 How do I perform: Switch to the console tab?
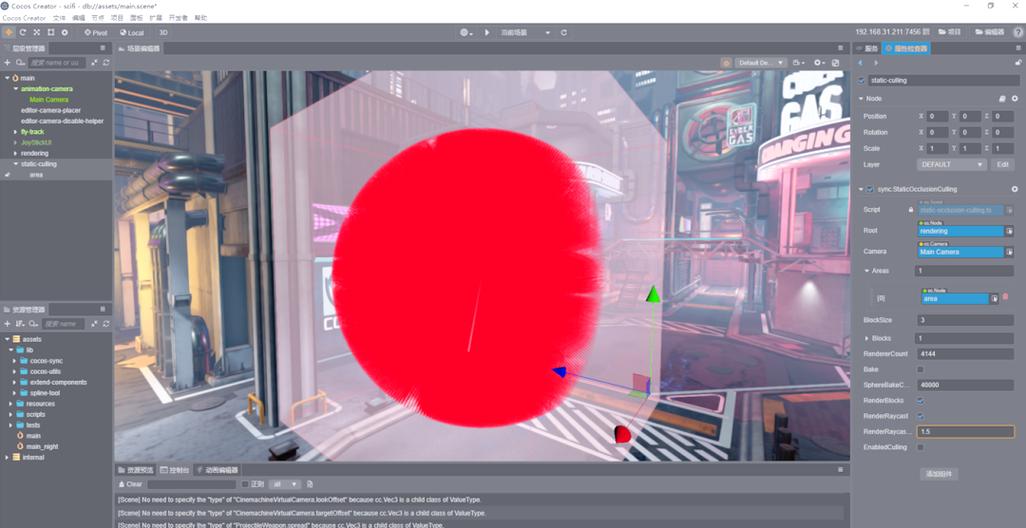point(175,470)
